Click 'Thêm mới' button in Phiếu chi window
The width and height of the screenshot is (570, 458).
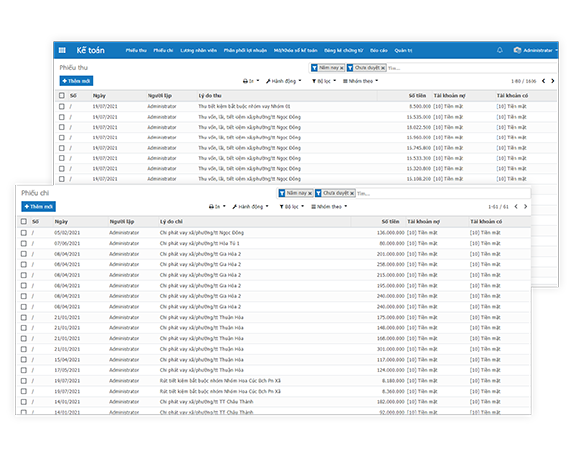39,206
